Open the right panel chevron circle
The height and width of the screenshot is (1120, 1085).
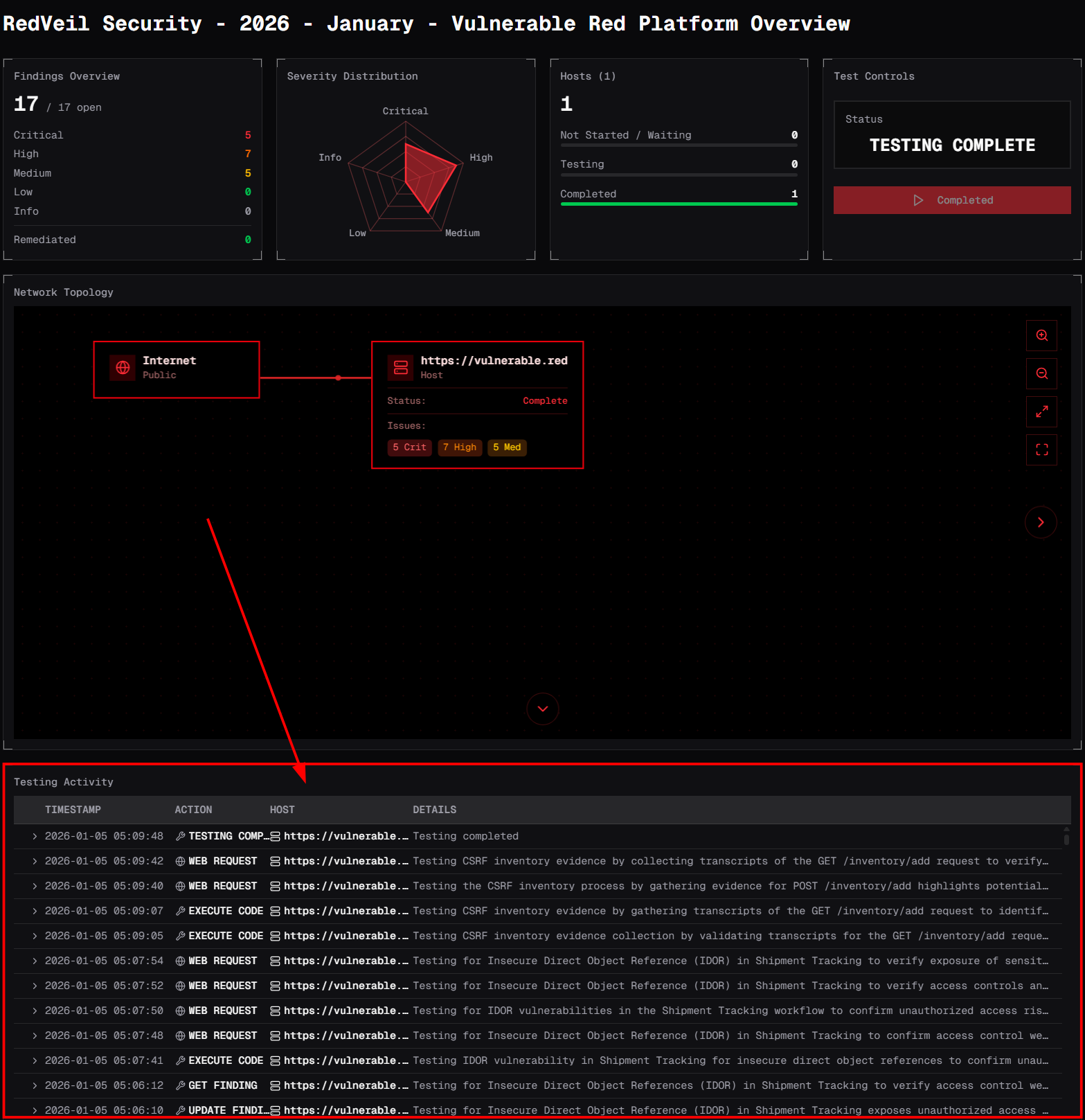1040,522
